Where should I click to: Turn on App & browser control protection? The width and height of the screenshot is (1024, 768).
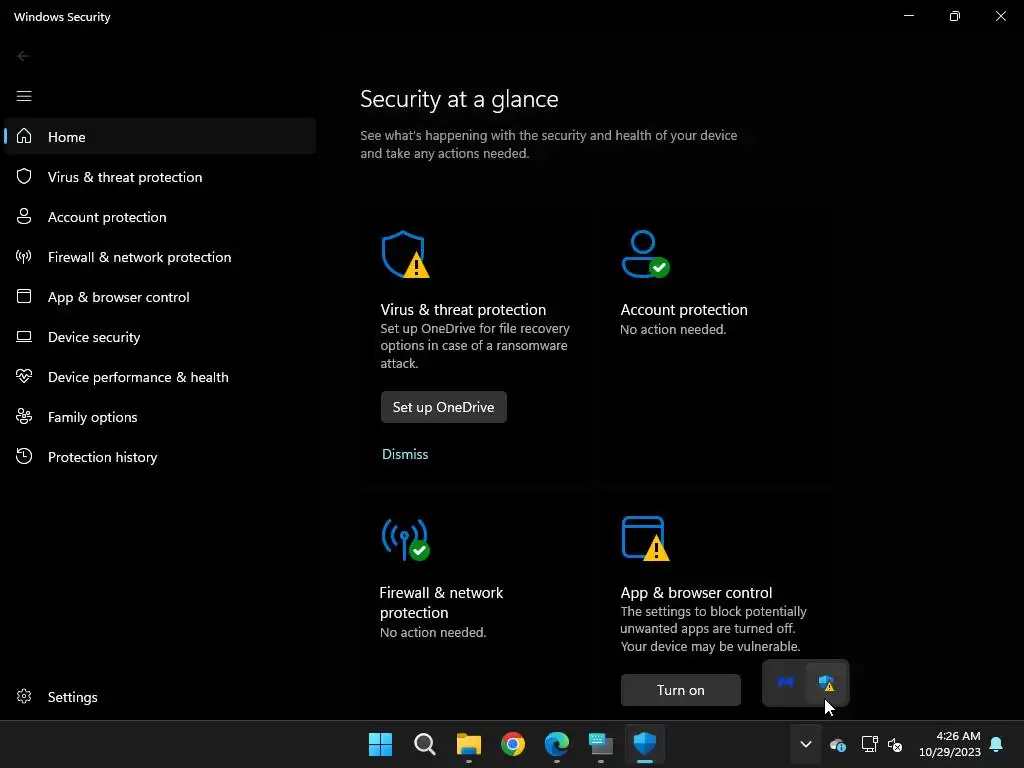click(680, 690)
